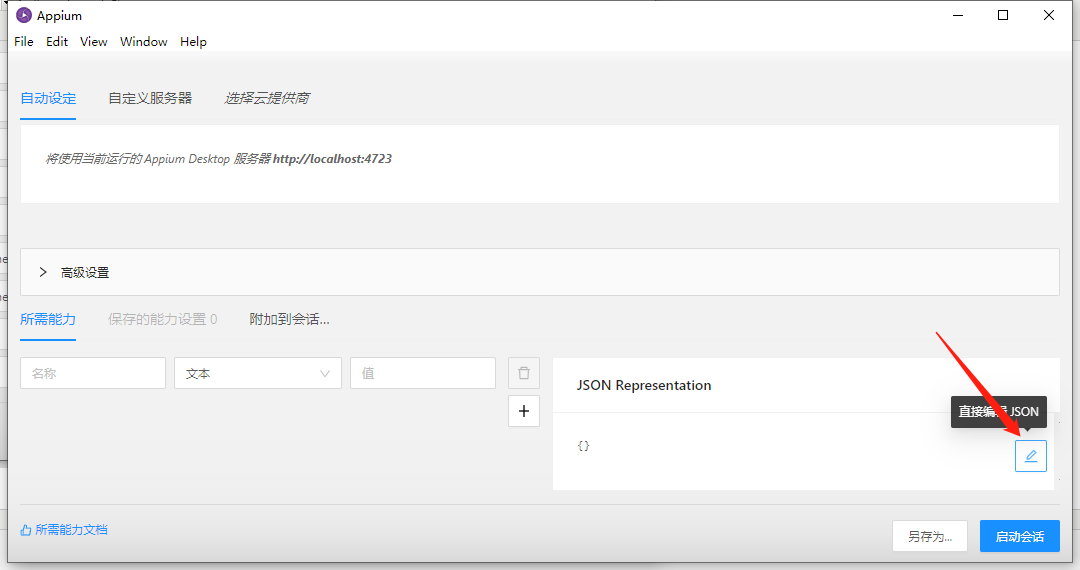Open the Window menu
The image size is (1080, 570).
pyautogui.click(x=143, y=41)
